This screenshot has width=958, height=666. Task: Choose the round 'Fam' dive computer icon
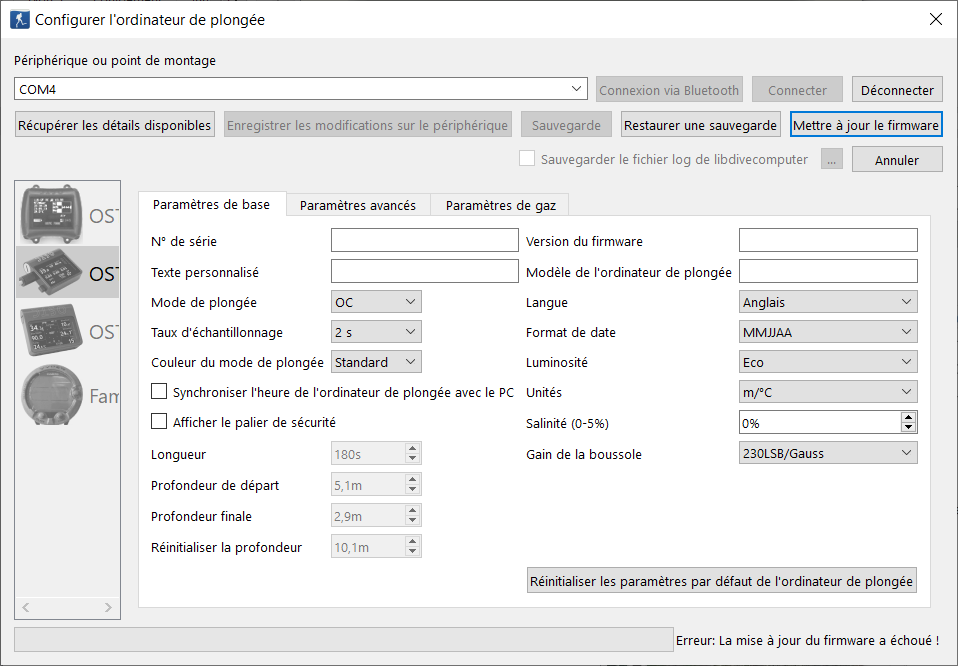click(x=67, y=395)
